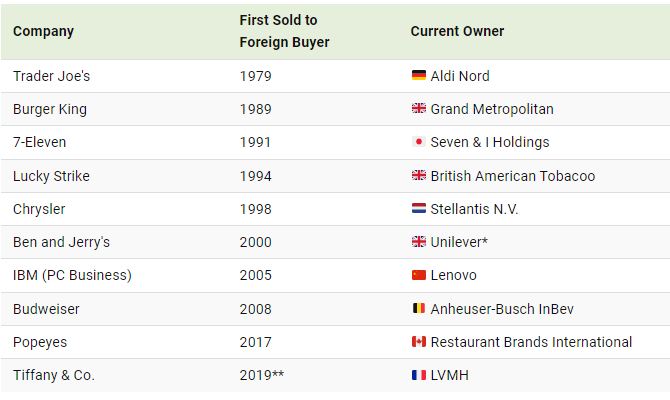Click the Canadian flag next to Restaurant Brands International
Screen dimensions: 670x400
(x=419, y=341)
